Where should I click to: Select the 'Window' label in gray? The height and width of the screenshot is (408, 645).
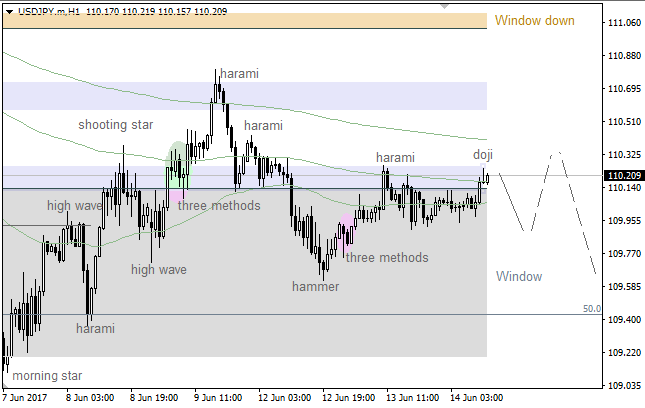pyautogui.click(x=518, y=276)
